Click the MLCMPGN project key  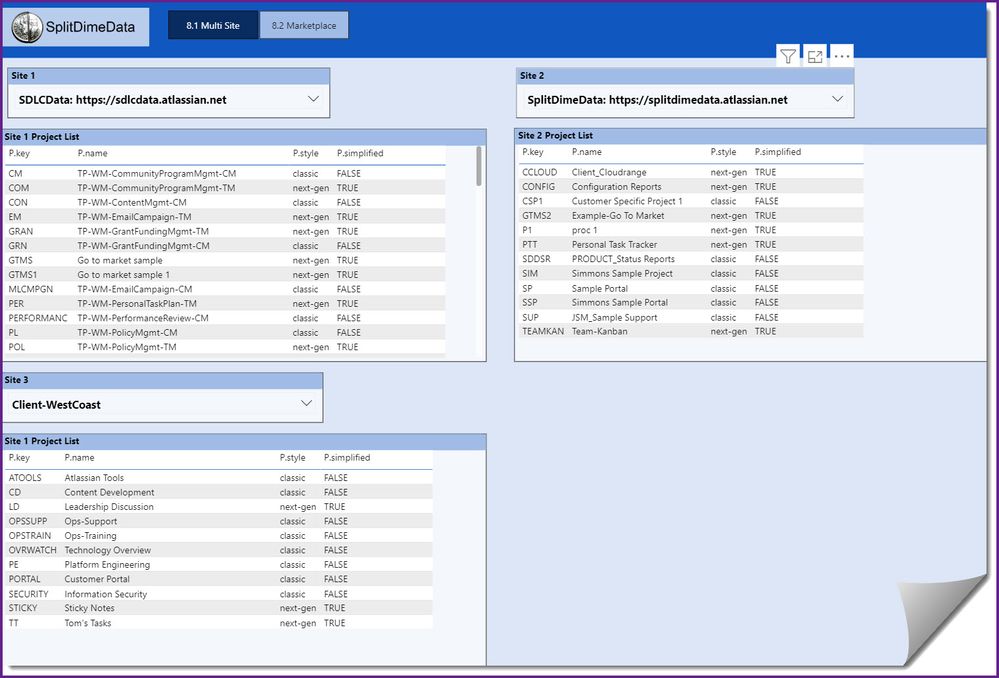(x=31, y=289)
